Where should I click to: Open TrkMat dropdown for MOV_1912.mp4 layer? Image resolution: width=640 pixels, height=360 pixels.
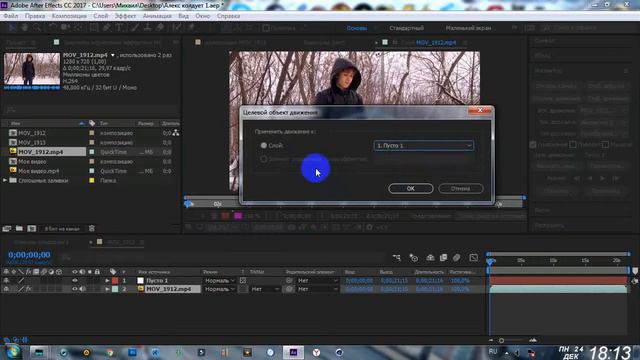[x=265, y=289]
